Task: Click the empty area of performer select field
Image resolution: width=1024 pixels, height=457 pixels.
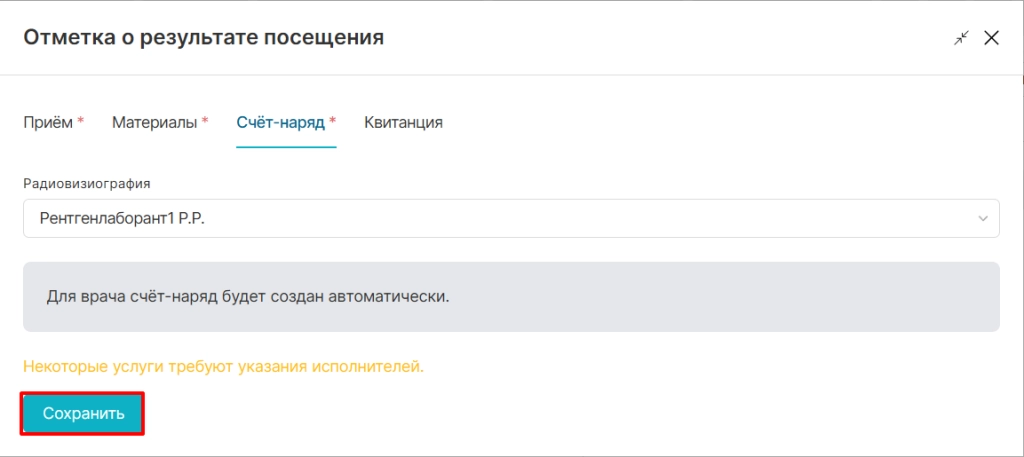Action: 588,219
